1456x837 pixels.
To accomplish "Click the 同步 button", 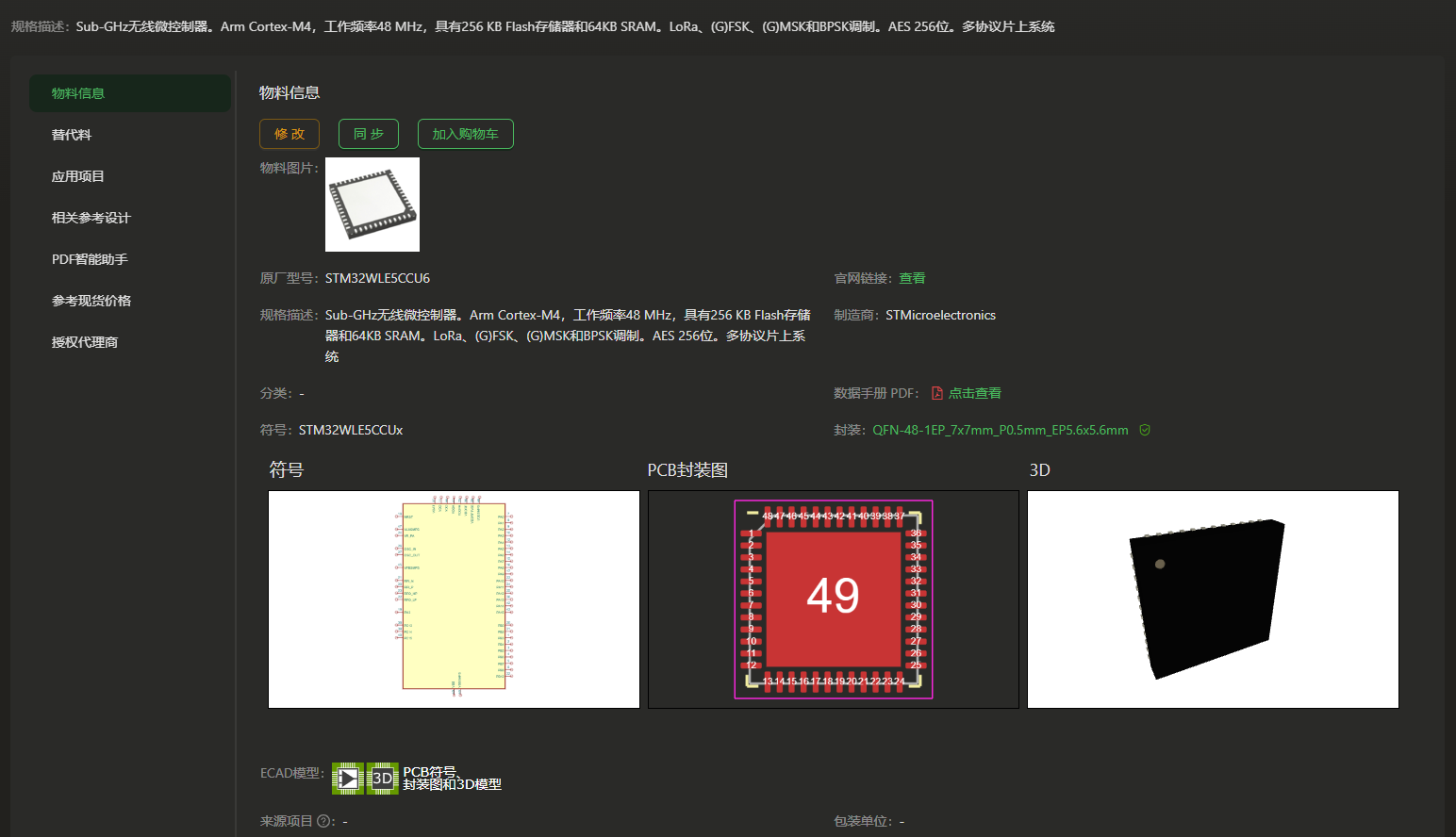I will [x=369, y=134].
